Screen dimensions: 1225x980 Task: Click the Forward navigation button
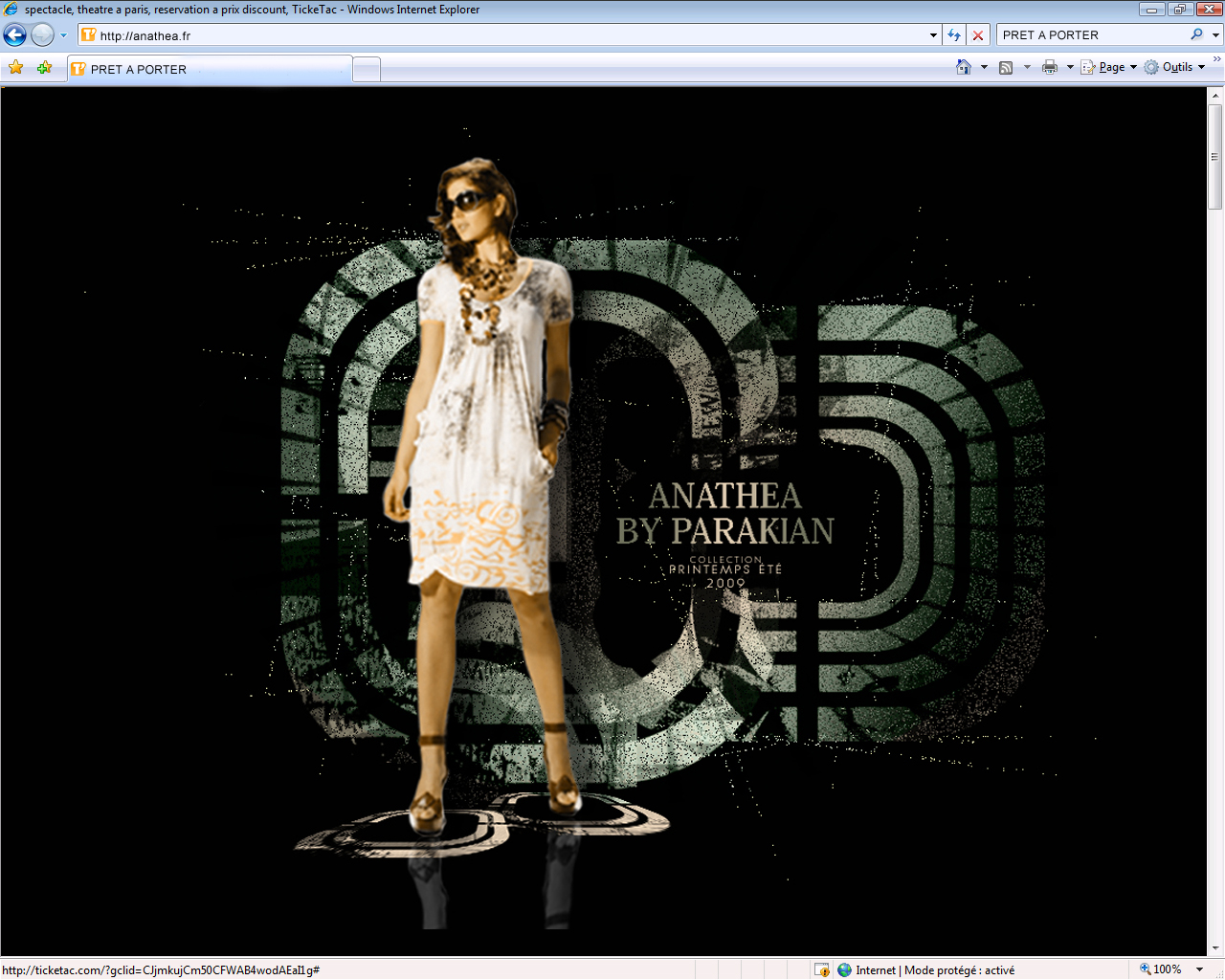click(42, 35)
